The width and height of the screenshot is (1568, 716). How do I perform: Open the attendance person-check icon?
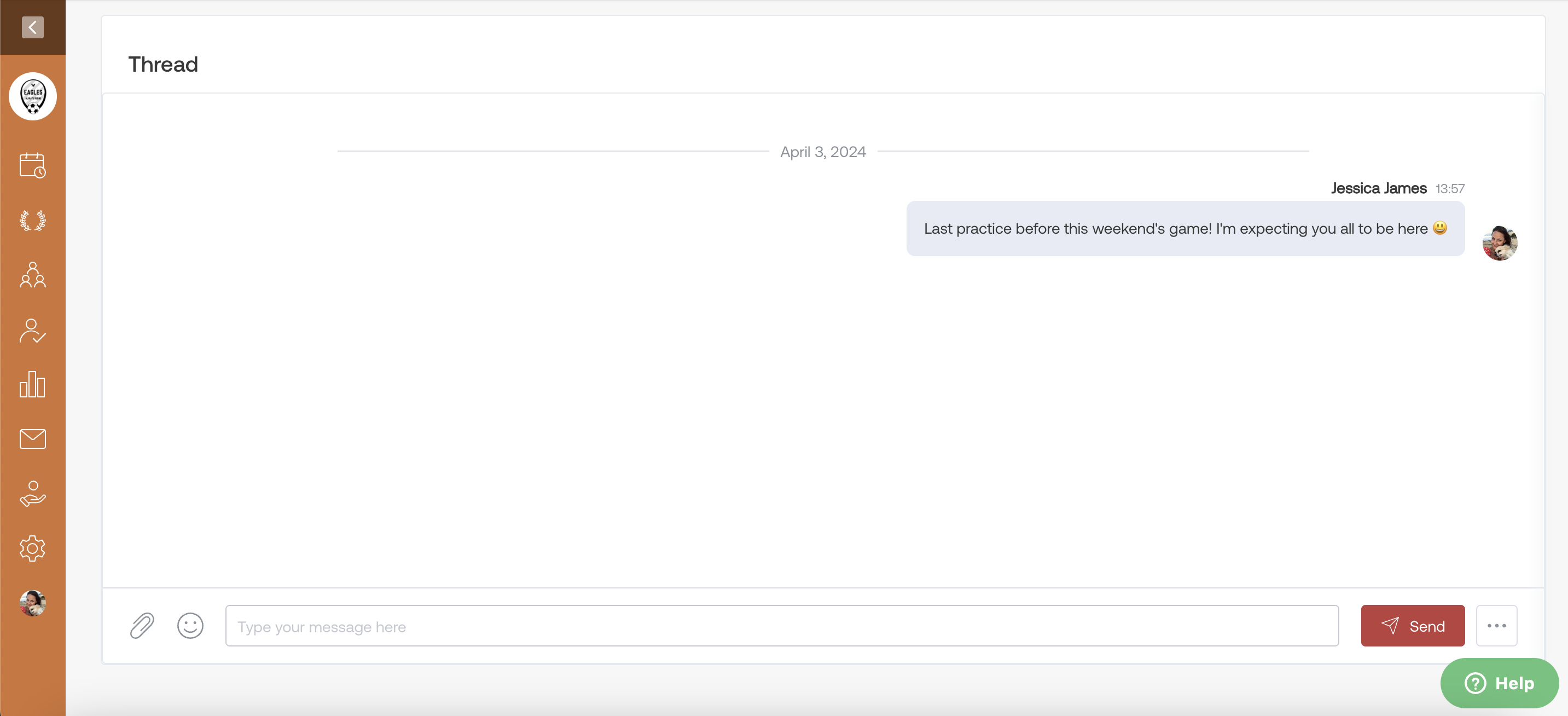(x=33, y=331)
